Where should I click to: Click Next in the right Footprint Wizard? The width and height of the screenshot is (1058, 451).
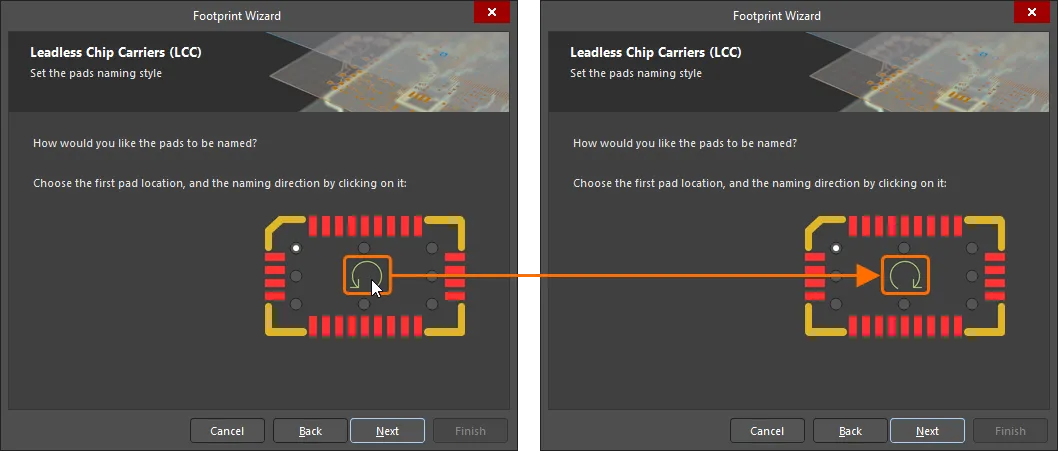point(927,431)
